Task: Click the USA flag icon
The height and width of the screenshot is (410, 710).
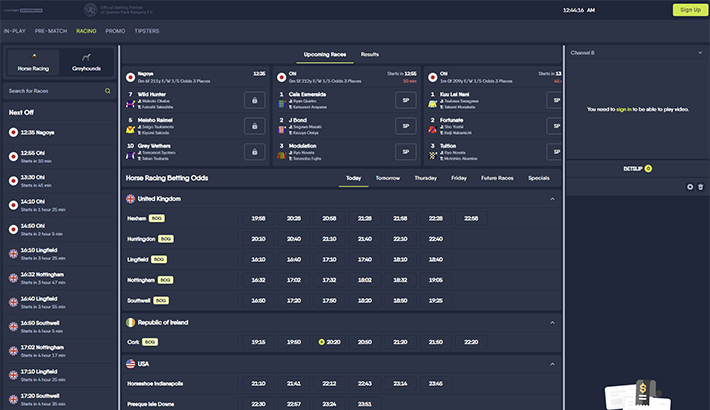Action: coord(130,363)
